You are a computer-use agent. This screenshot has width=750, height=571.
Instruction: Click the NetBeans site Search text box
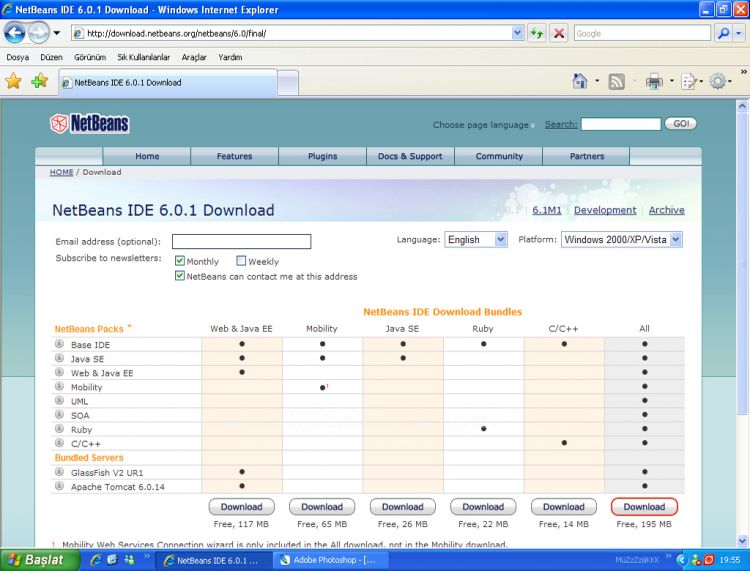pos(620,124)
